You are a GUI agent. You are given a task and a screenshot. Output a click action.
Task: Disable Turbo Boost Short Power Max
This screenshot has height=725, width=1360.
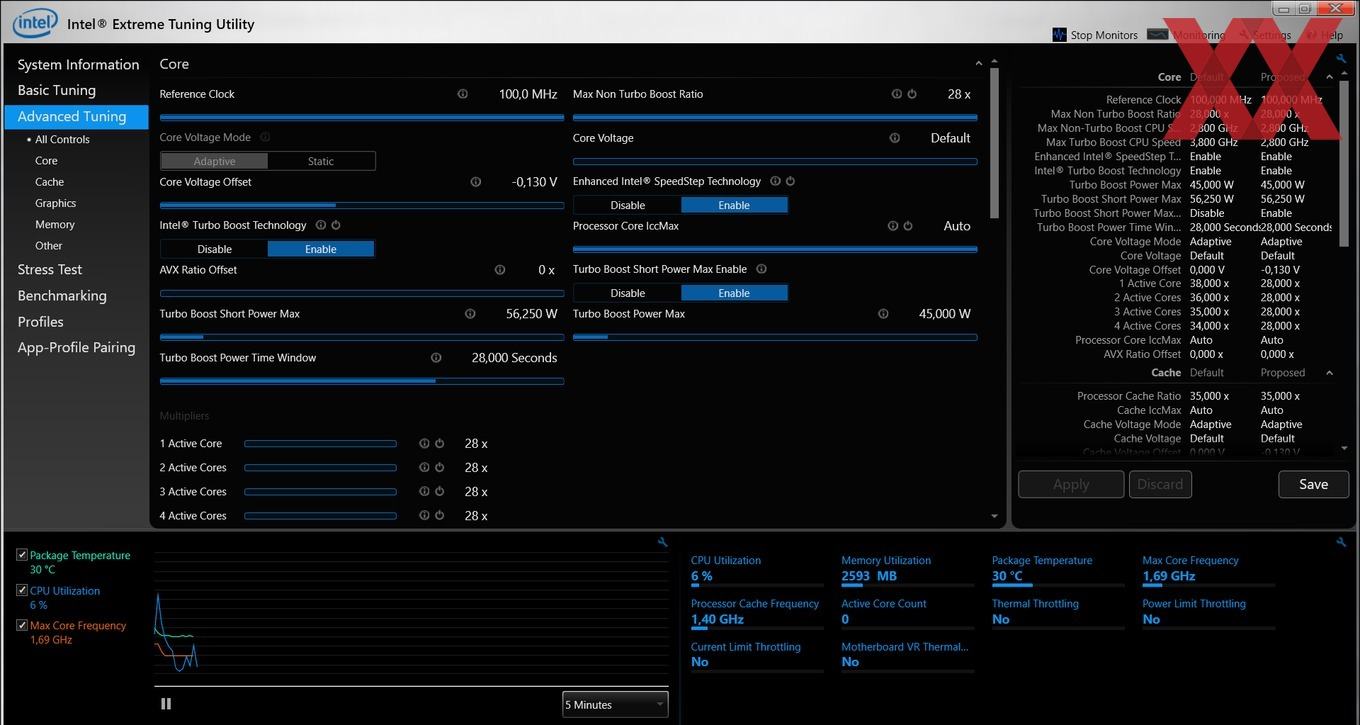point(627,293)
